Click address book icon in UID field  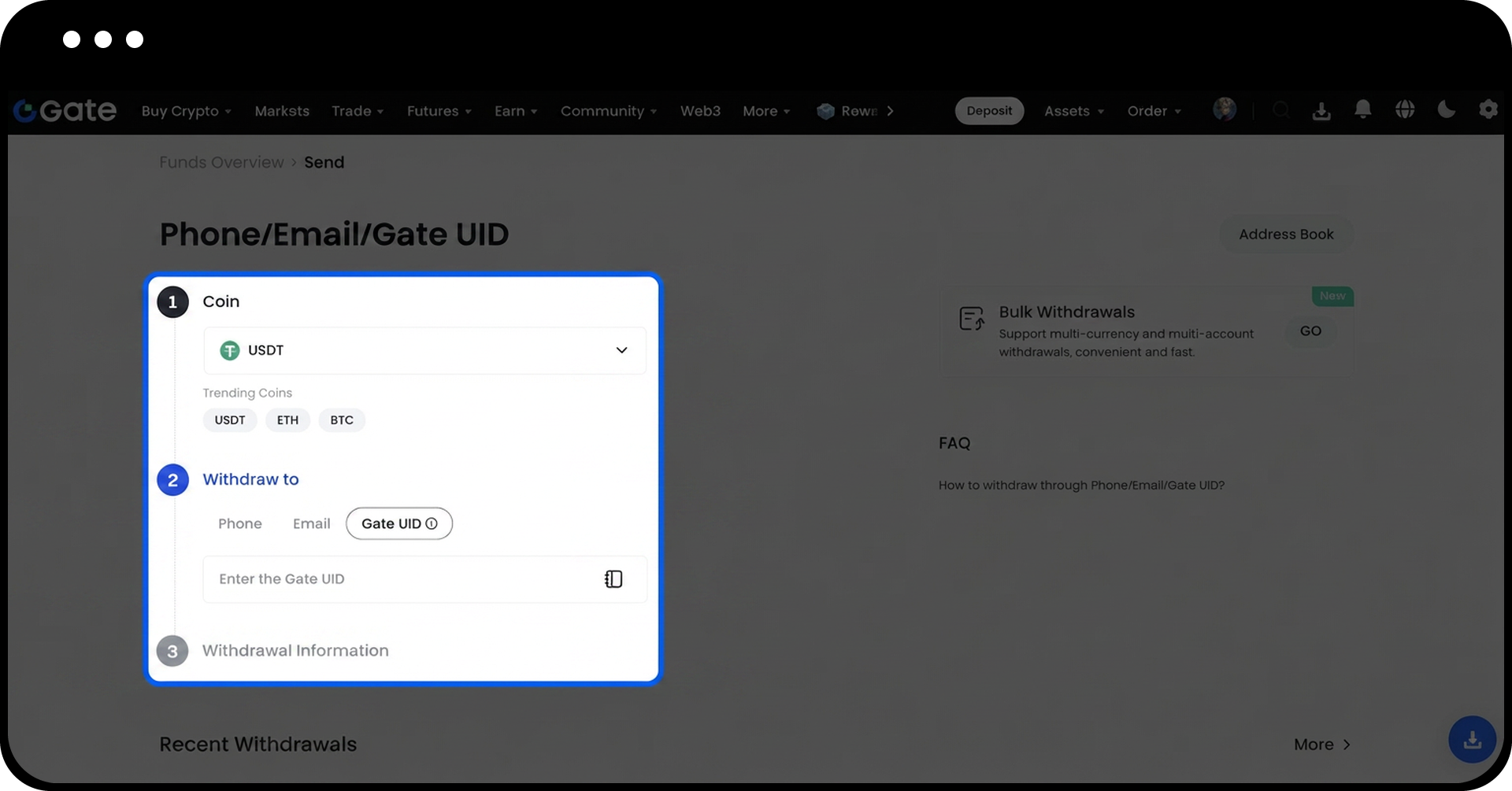613,579
